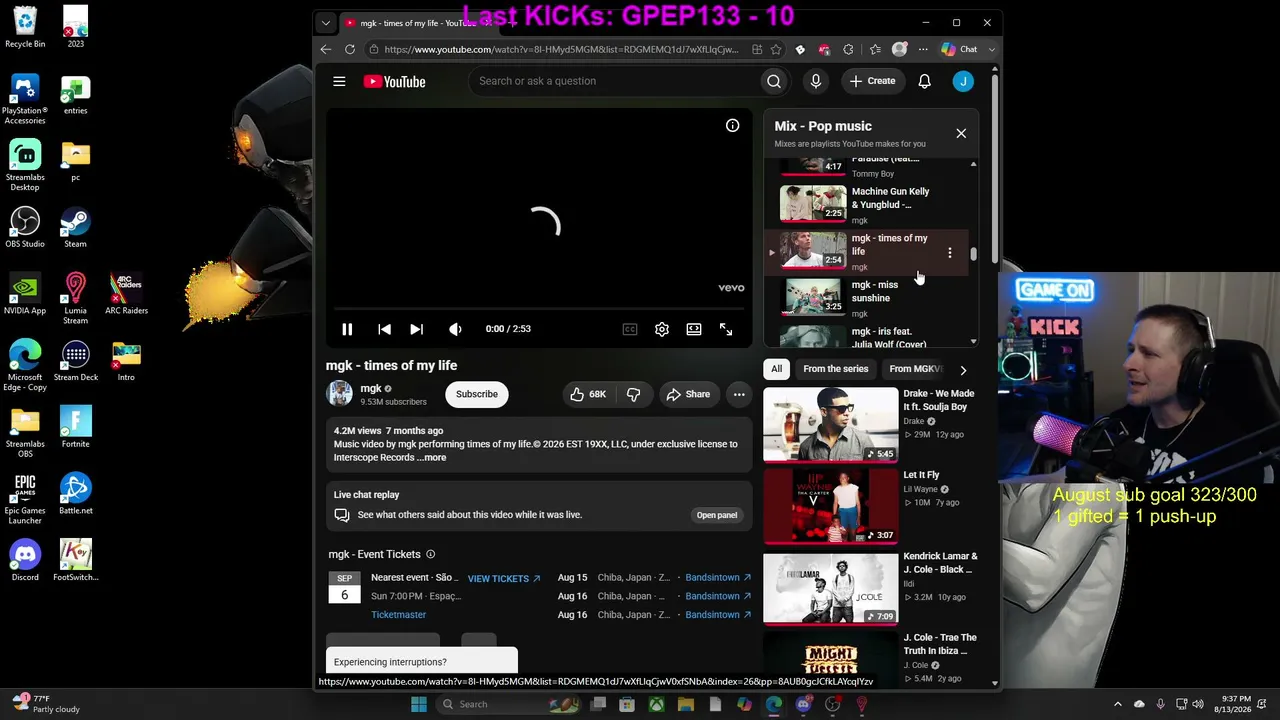Open the live chat replay panel

(x=717, y=515)
